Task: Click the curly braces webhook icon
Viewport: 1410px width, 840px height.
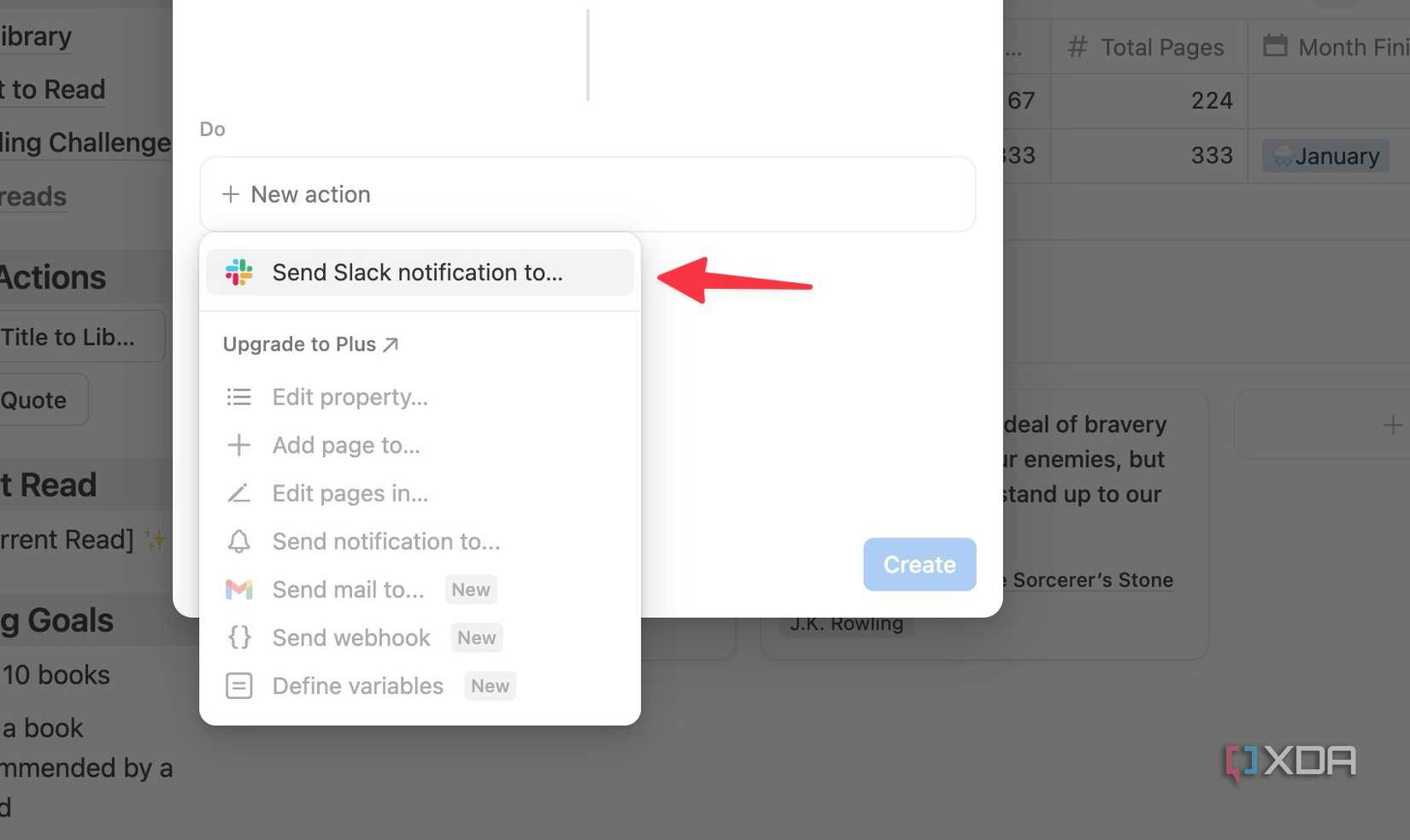Action: tap(239, 637)
